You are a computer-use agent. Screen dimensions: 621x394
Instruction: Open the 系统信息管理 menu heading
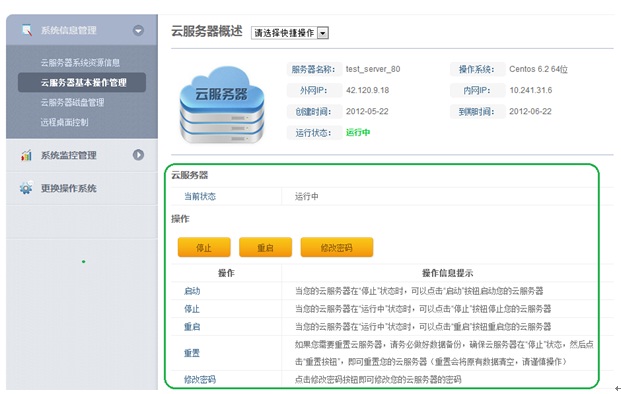69,30
